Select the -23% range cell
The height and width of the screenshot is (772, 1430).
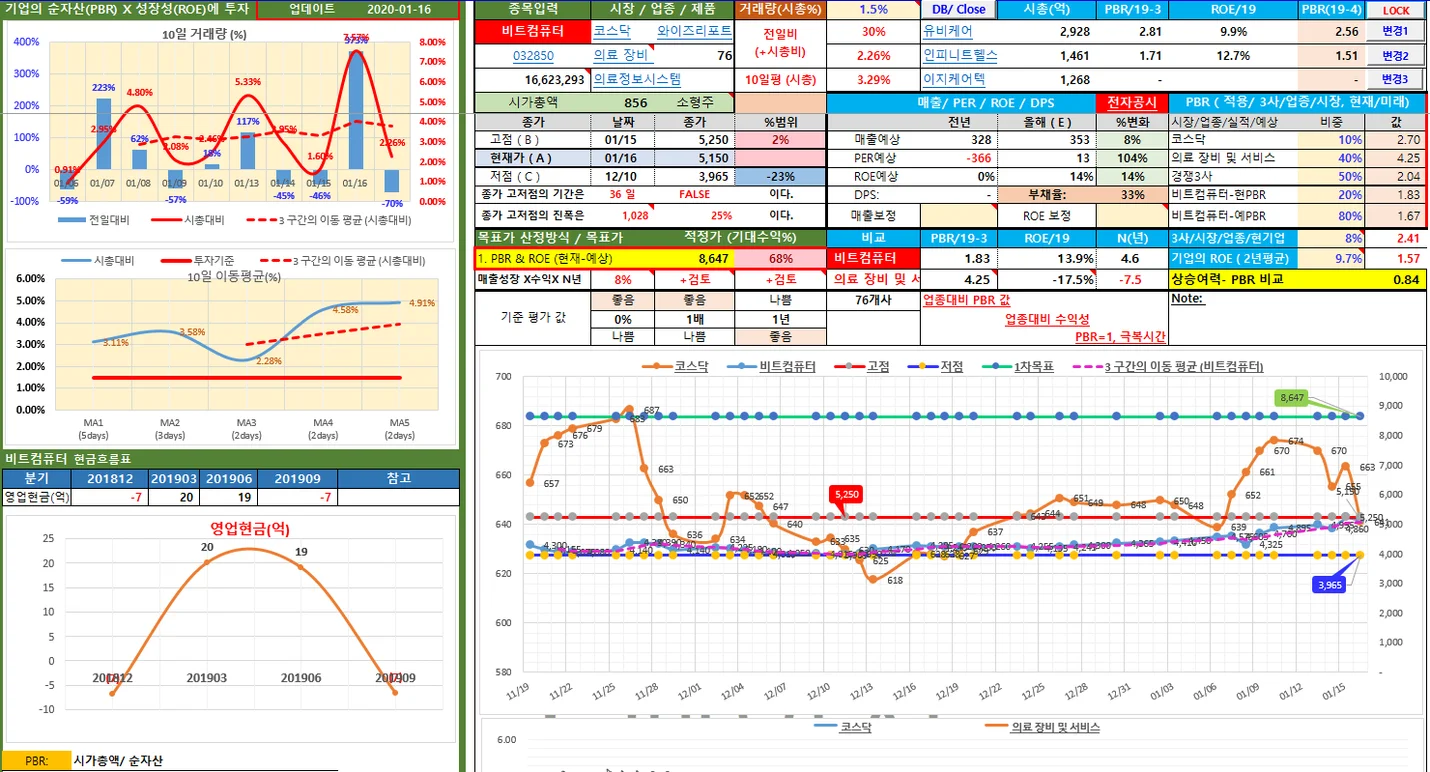pos(780,176)
